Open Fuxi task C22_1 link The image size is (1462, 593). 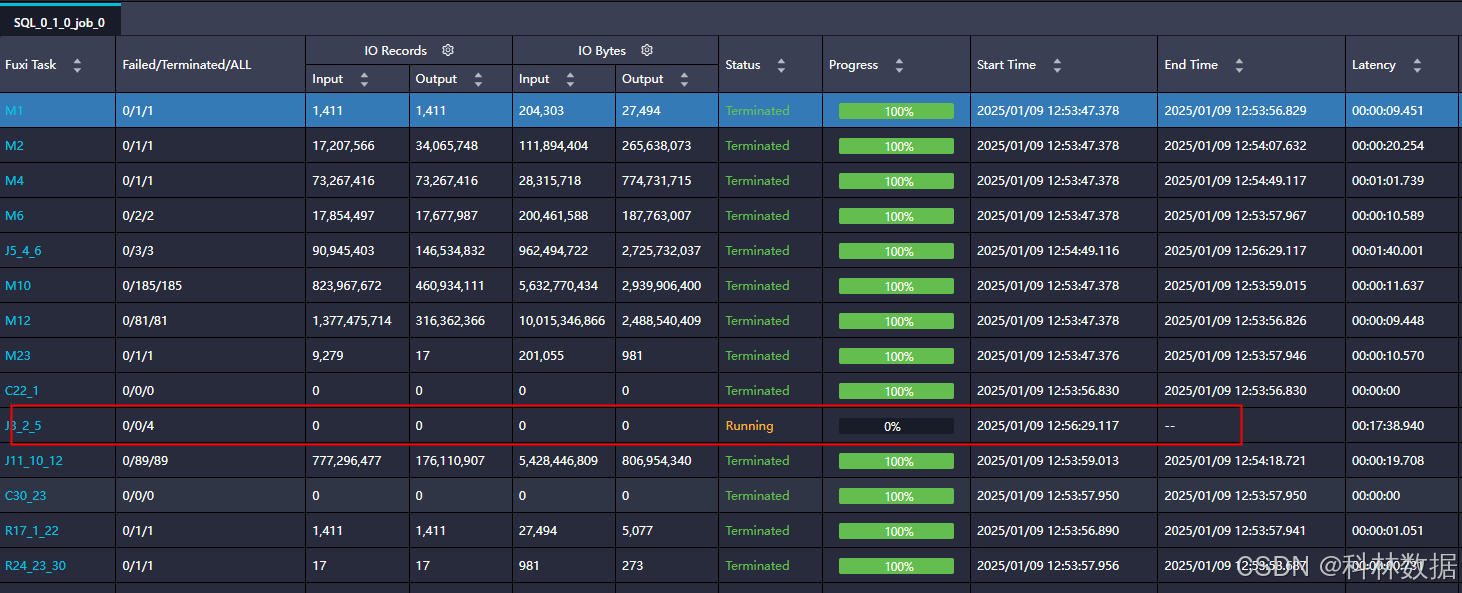22,391
